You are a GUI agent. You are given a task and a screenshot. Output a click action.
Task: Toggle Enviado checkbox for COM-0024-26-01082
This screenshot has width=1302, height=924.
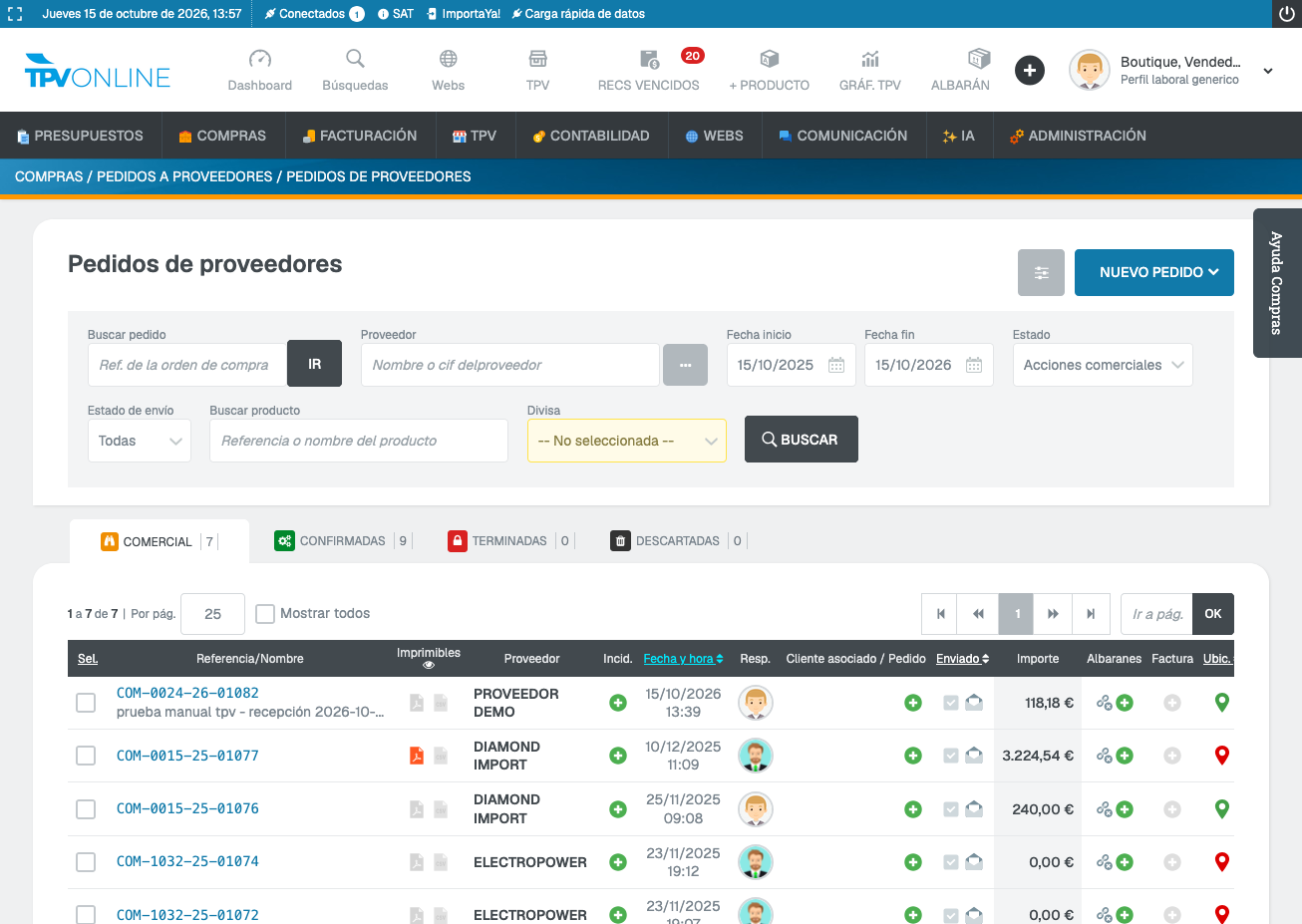[x=951, y=703]
